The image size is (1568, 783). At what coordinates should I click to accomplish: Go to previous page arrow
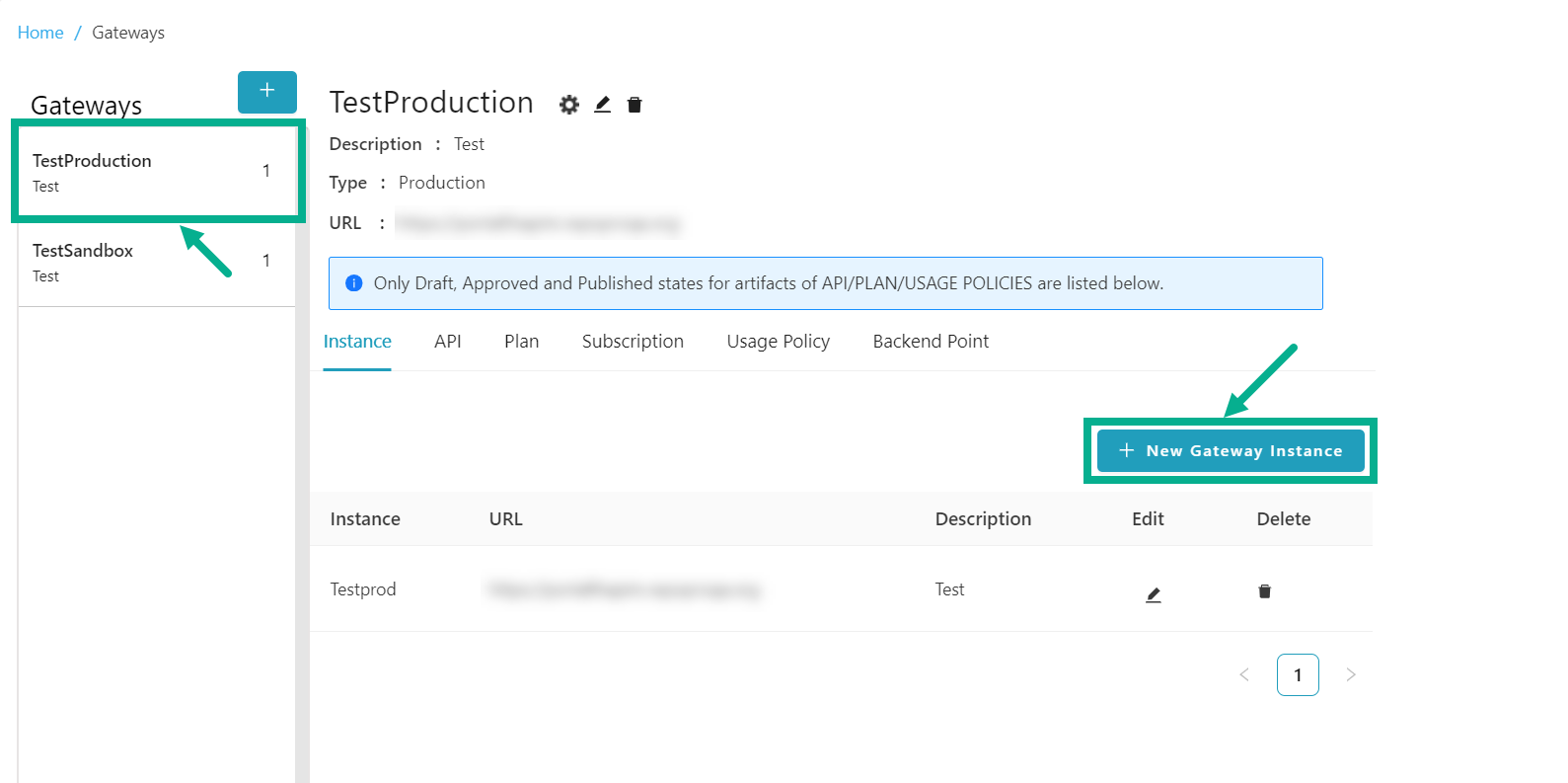(x=1244, y=675)
